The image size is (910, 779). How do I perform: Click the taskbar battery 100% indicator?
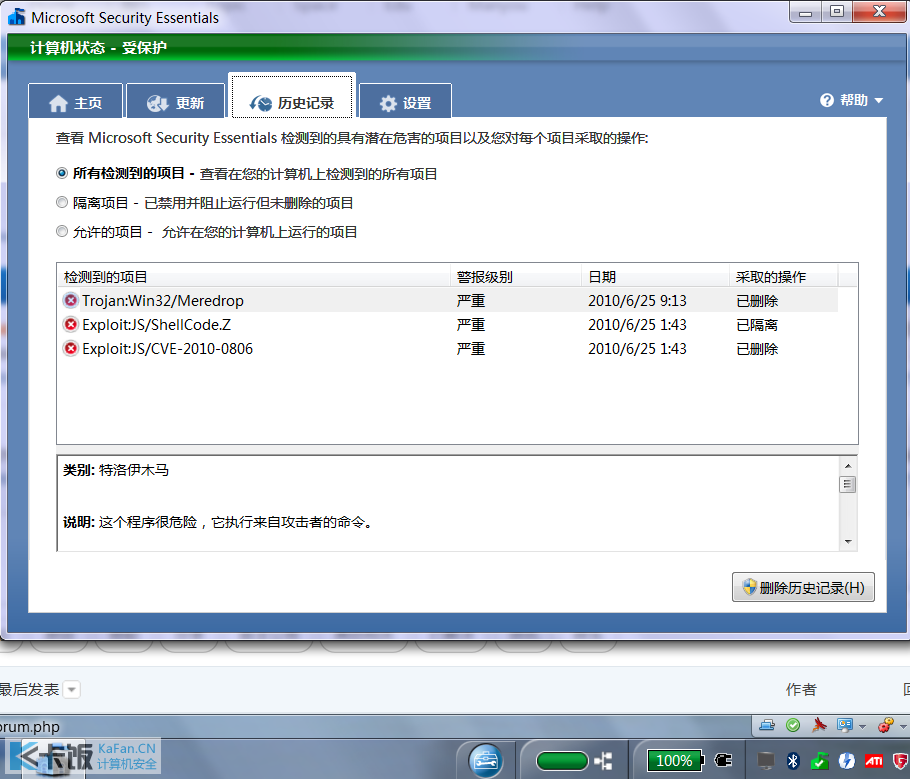pyautogui.click(x=676, y=760)
